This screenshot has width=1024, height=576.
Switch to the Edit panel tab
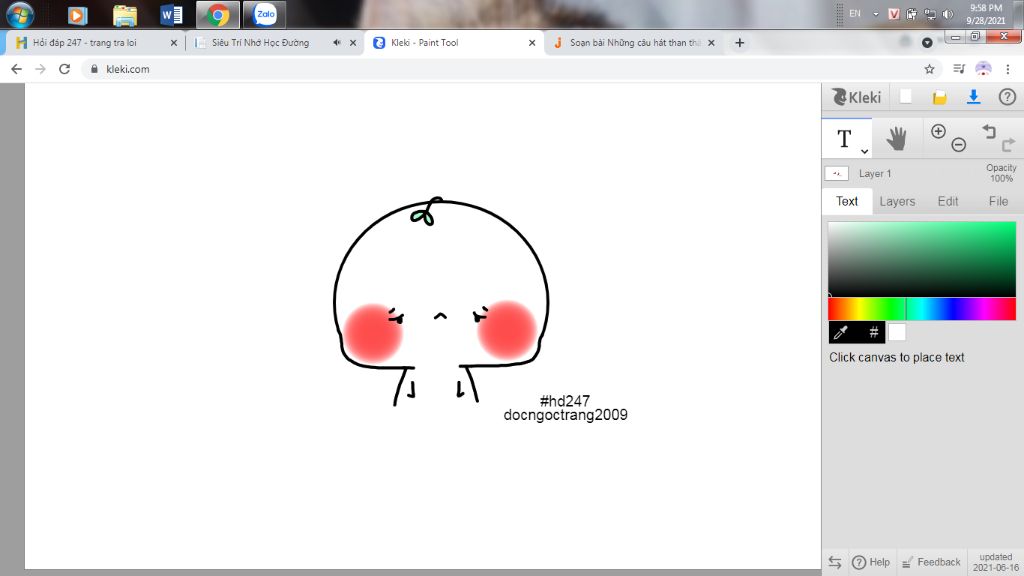click(948, 201)
